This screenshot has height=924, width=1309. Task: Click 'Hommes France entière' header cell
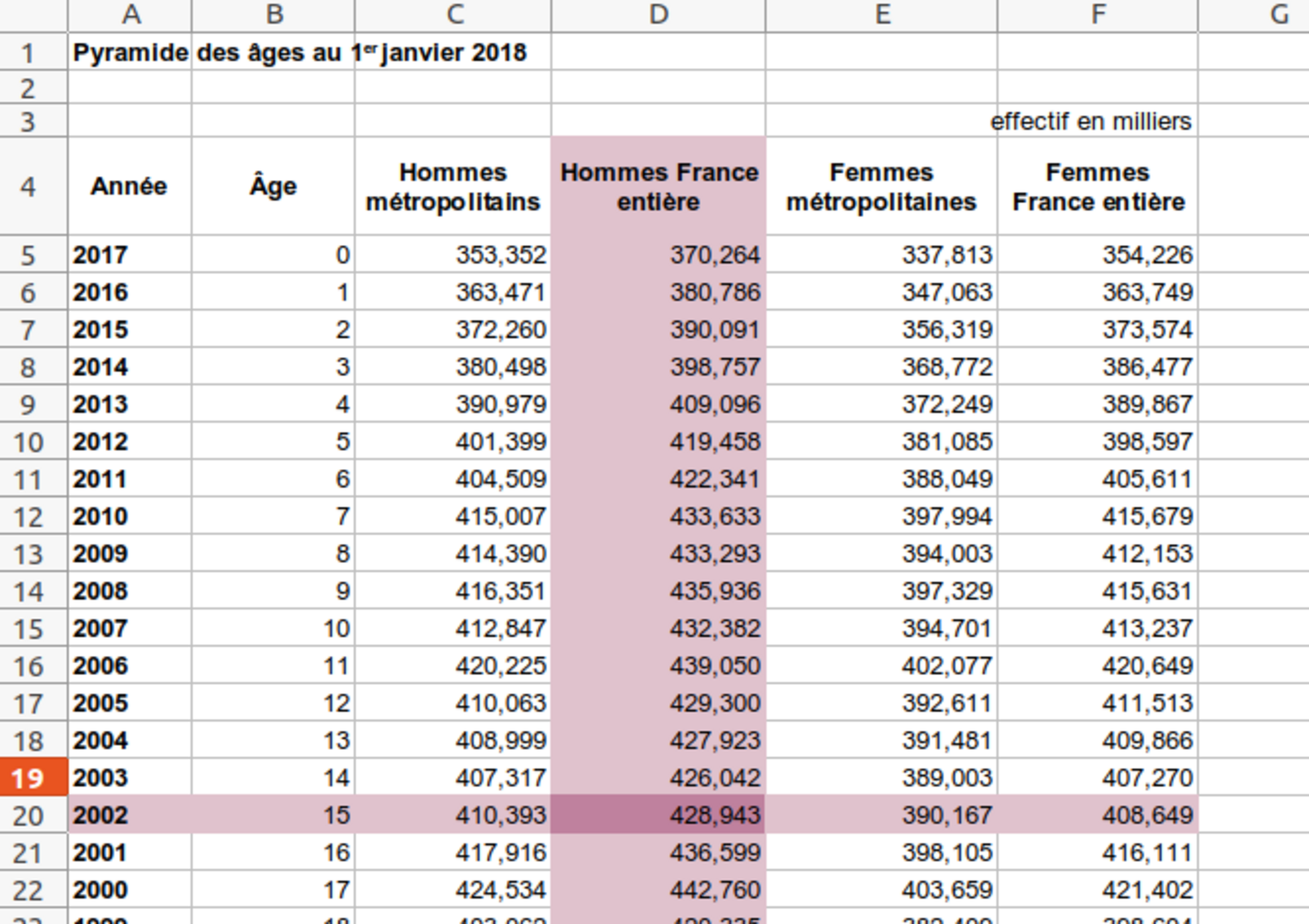(658, 187)
